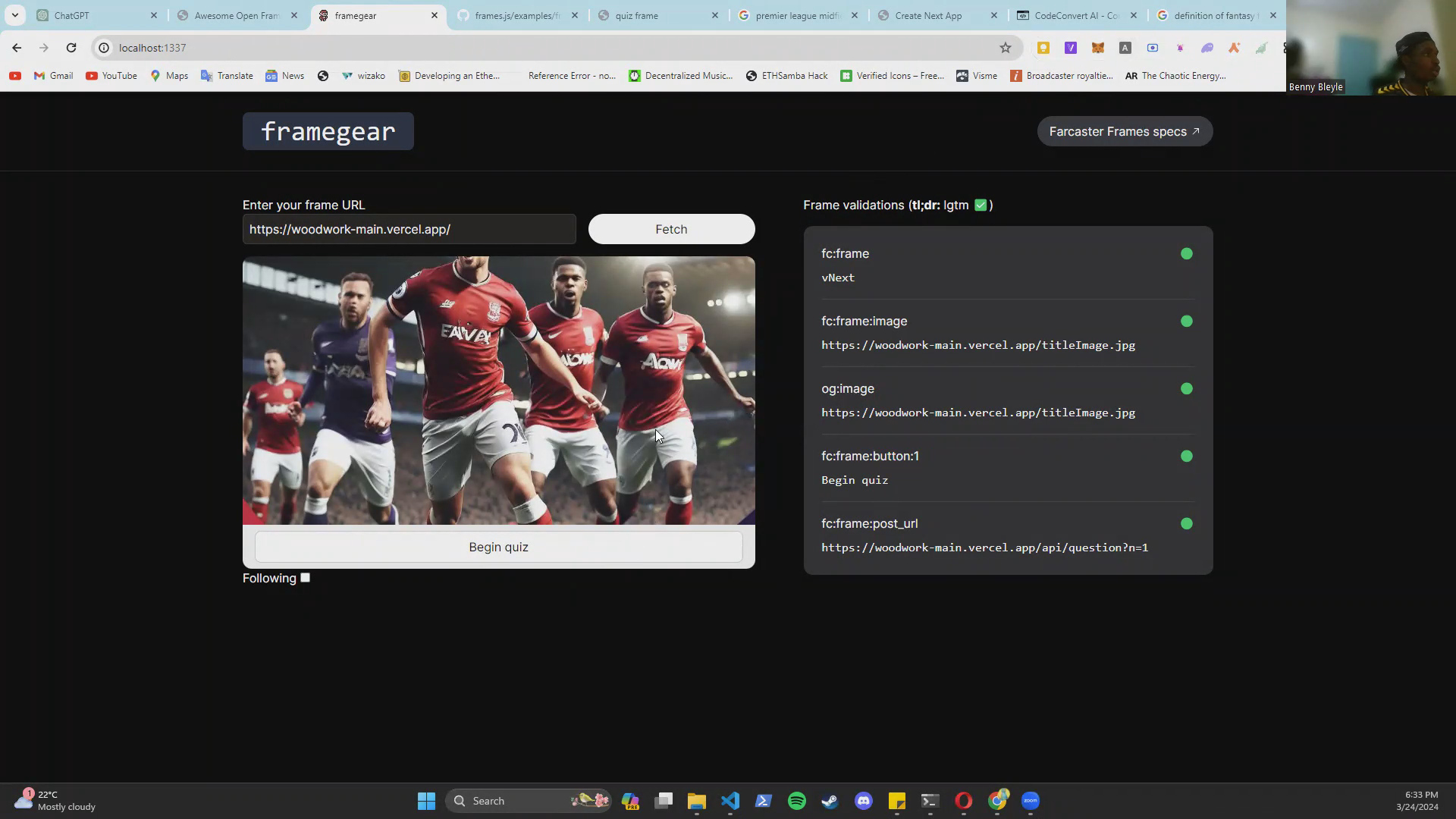Viewport: 1456px width, 819px height.
Task: Open Opera browser from taskbar
Action: point(964,801)
